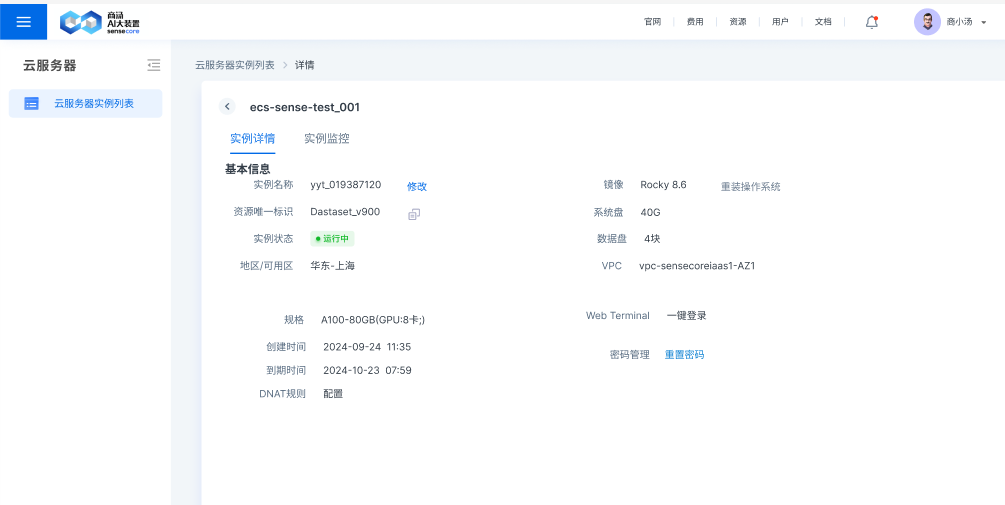Screen dimensions: 1005x505
Task: Click the list icon beside 云服务器实例列表
Action: (31, 103)
